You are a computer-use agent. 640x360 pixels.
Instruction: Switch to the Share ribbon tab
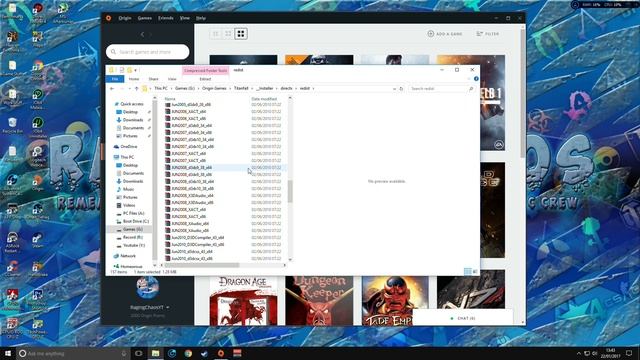tap(153, 79)
